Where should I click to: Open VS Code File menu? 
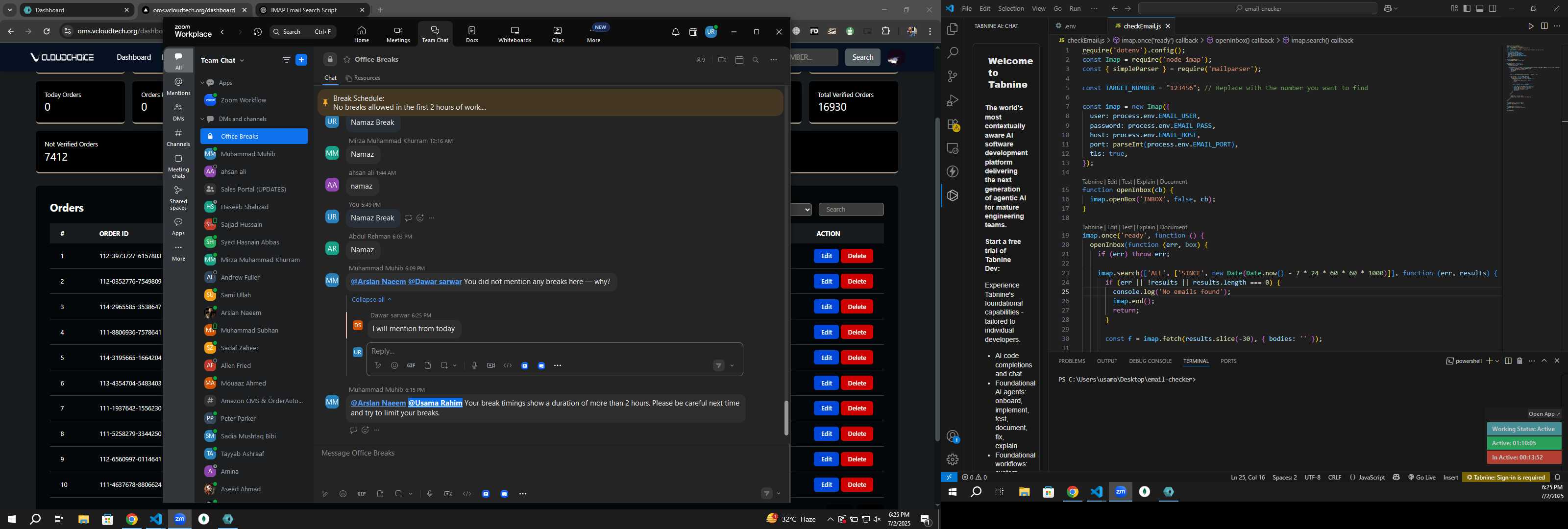coord(967,8)
